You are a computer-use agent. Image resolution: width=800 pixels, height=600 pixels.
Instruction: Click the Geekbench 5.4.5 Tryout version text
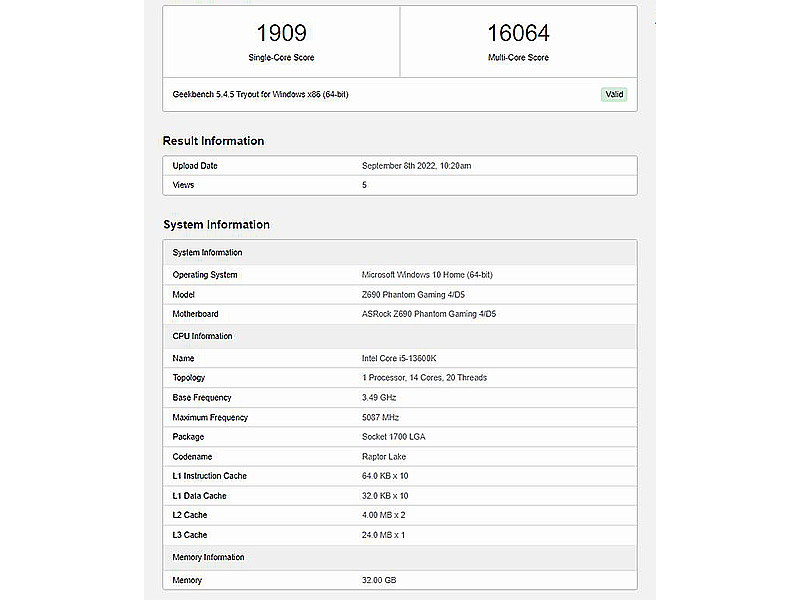pyautogui.click(x=260, y=94)
